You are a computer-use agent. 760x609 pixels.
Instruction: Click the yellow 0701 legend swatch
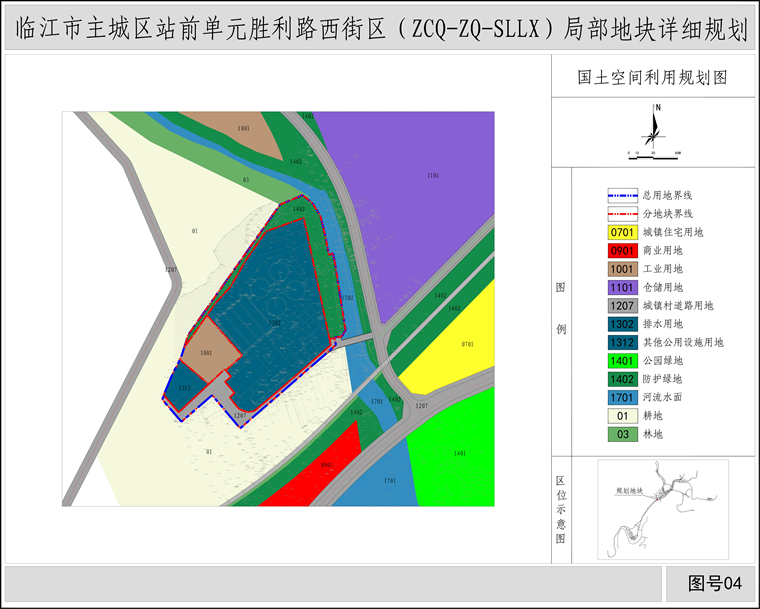(x=621, y=232)
